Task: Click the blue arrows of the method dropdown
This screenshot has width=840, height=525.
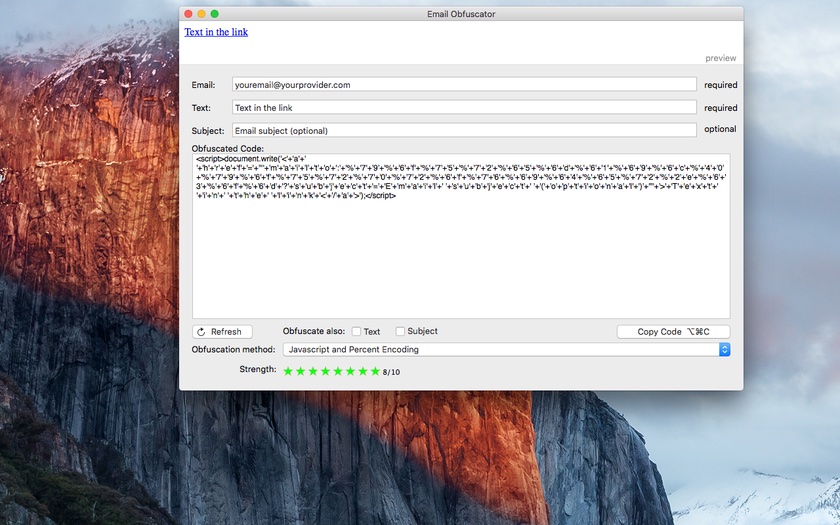Action: click(725, 350)
